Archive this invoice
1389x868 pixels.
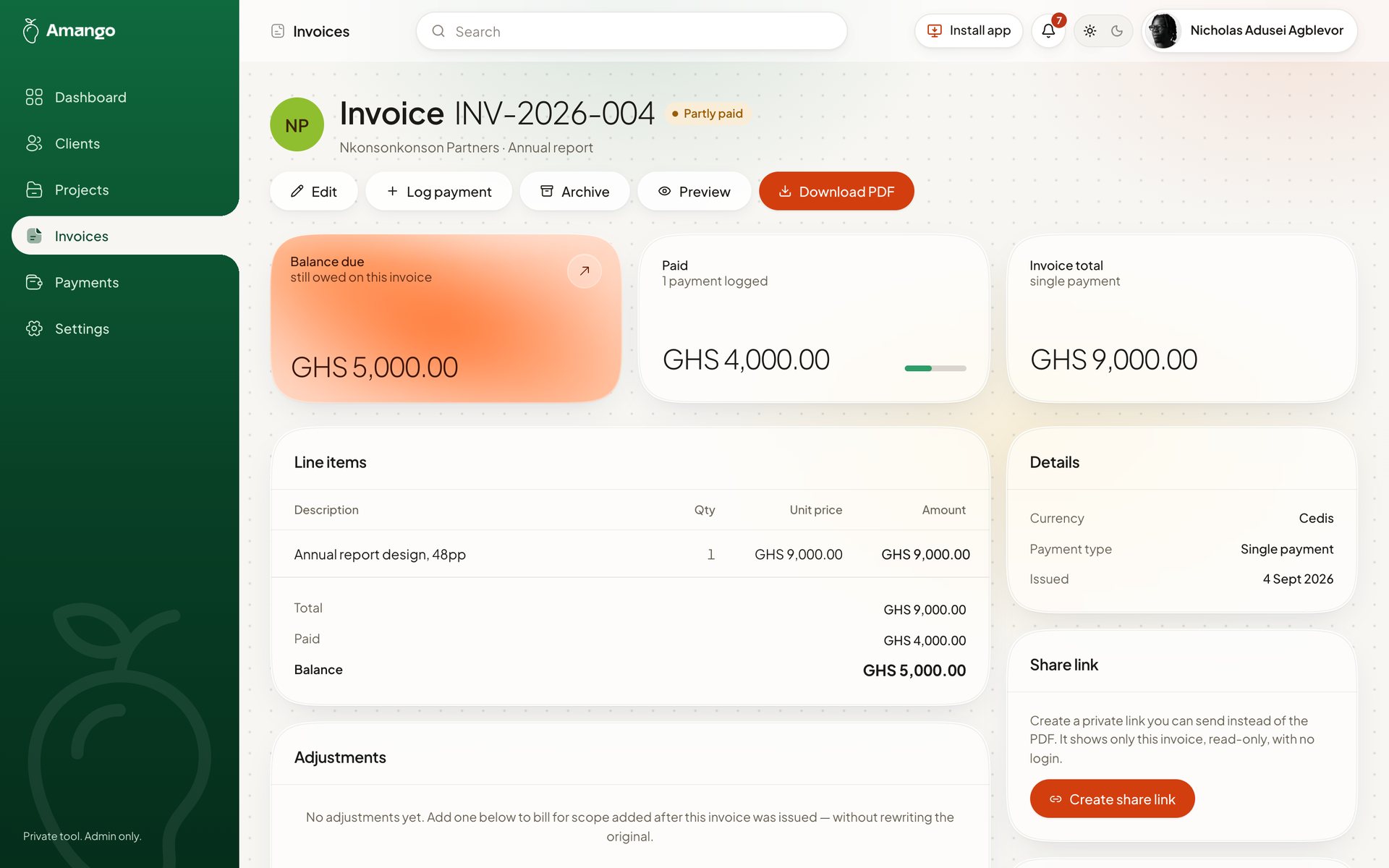click(574, 192)
